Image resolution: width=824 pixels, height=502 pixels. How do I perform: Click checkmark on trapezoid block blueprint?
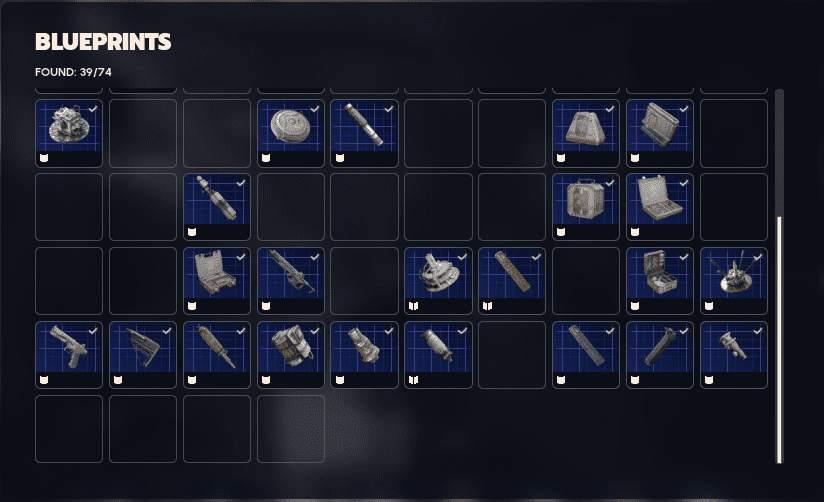610,109
